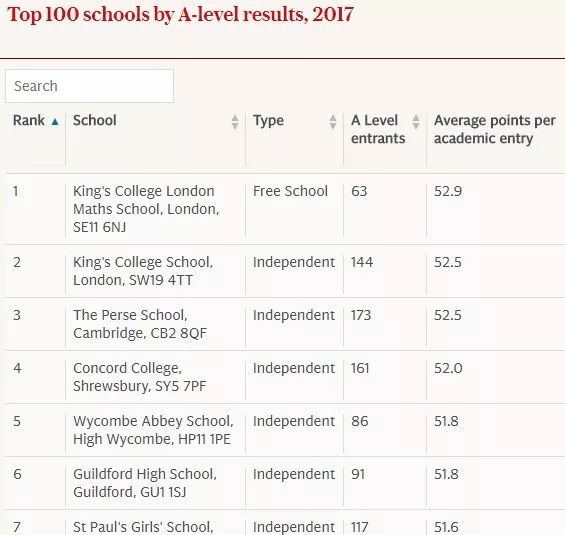The width and height of the screenshot is (565, 535).
Task: Click the Rank ascending sort arrow
Action: [55, 122]
